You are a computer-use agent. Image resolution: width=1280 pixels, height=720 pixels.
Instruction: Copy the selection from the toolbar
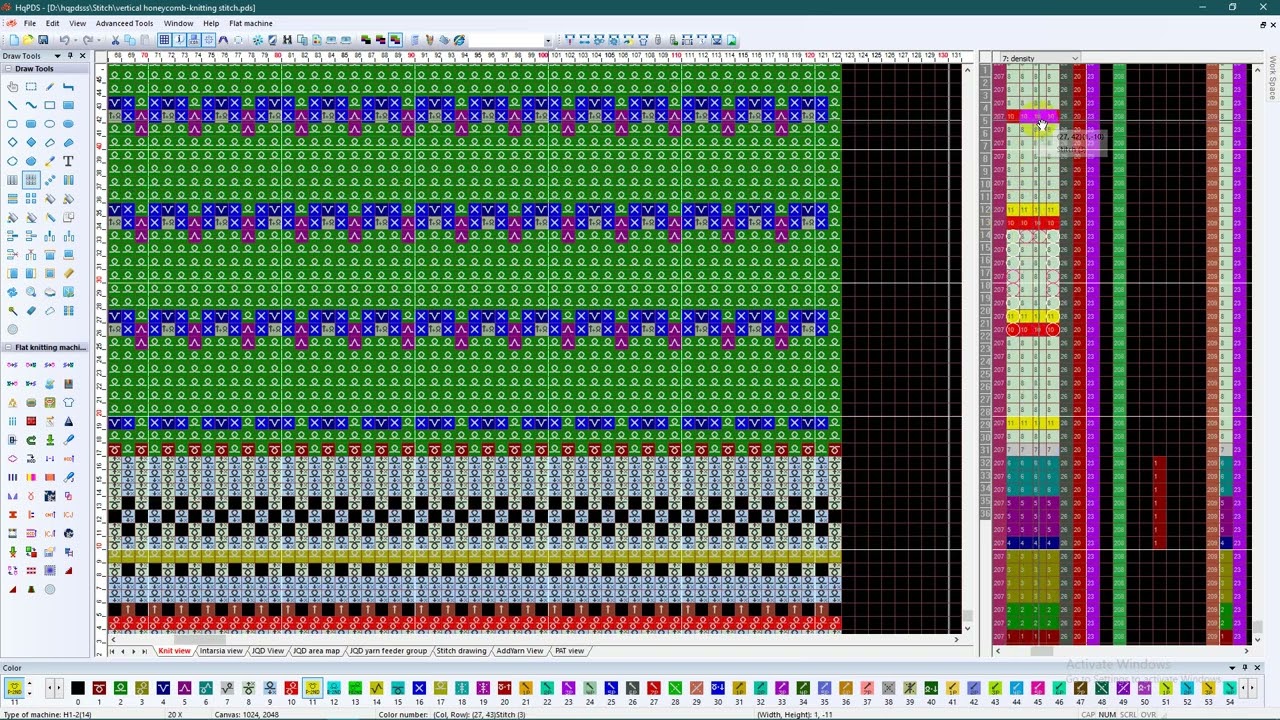(130, 40)
